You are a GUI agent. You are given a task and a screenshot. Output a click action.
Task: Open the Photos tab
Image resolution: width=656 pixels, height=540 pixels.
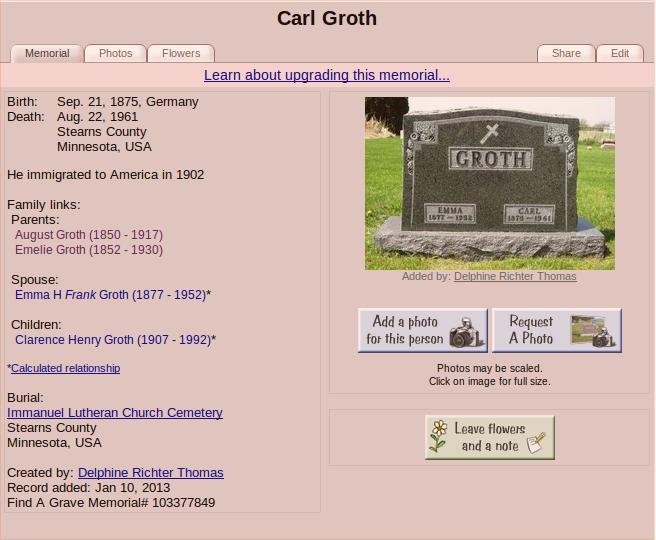click(115, 53)
